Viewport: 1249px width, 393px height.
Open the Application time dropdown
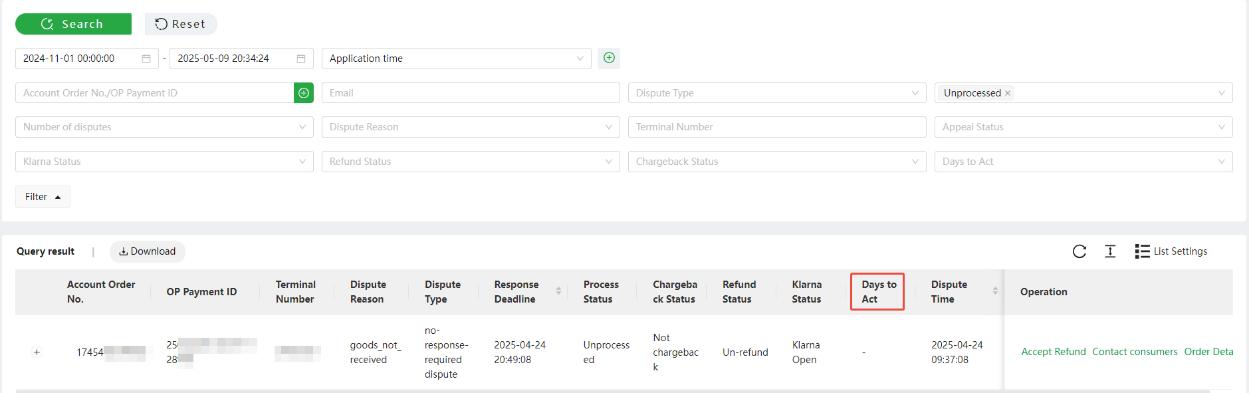click(x=457, y=58)
